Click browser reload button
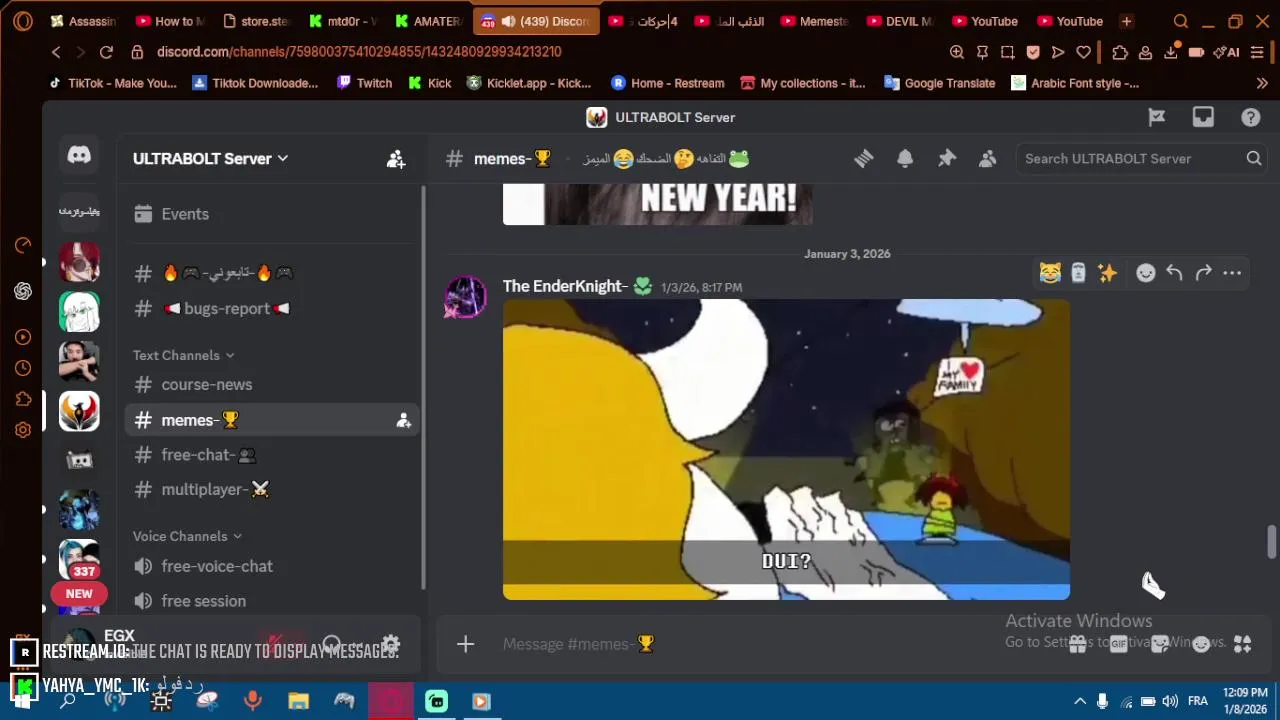 [x=106, y=52]
